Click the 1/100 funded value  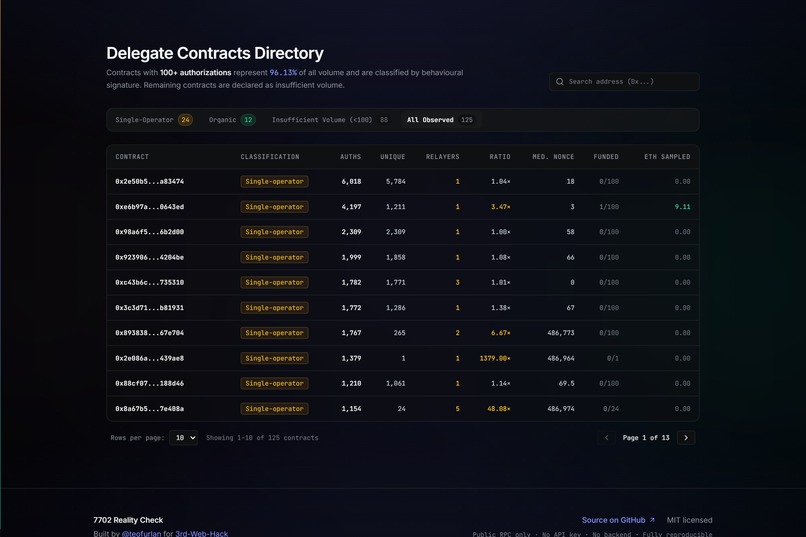pos(609,207)
